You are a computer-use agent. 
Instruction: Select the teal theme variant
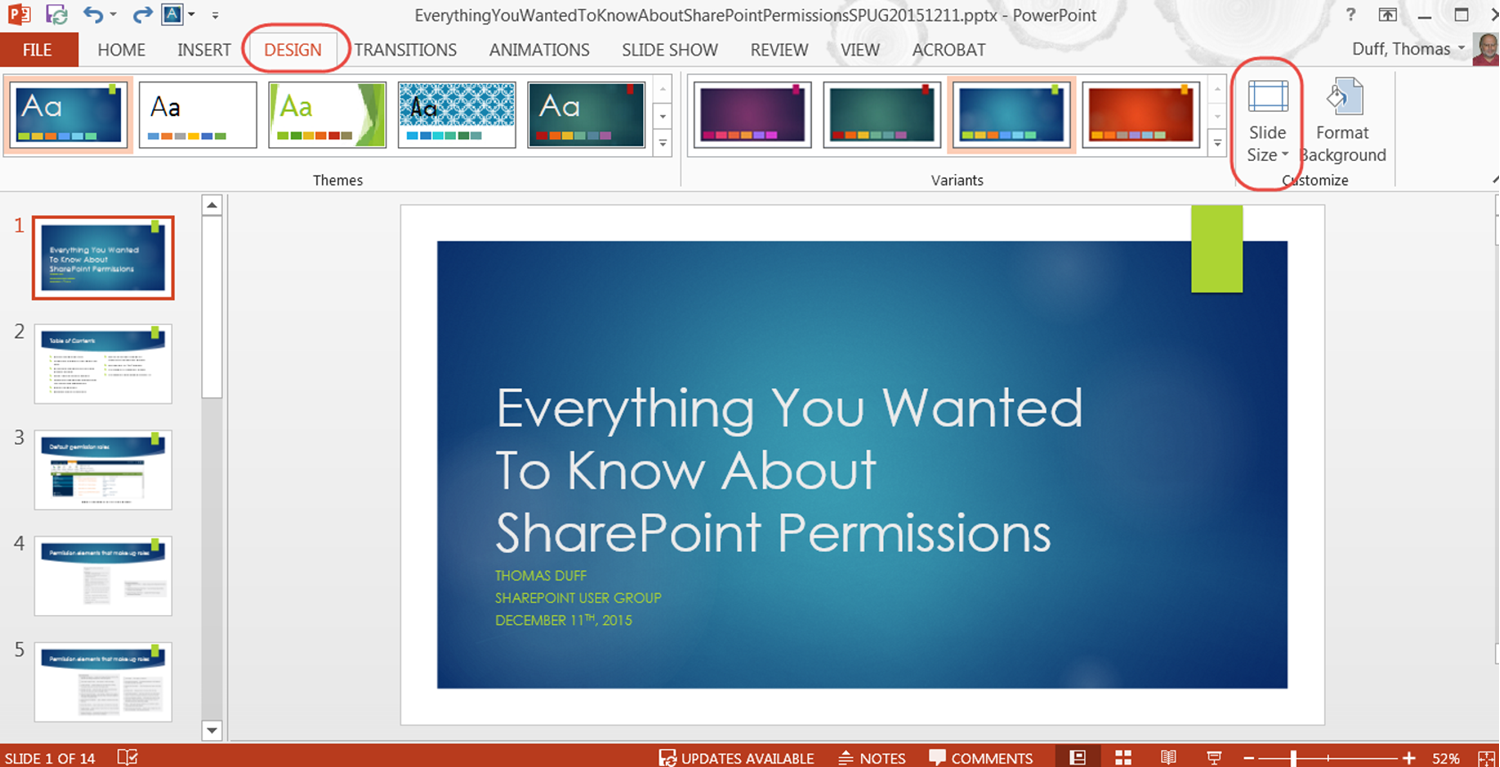[882, 113]
